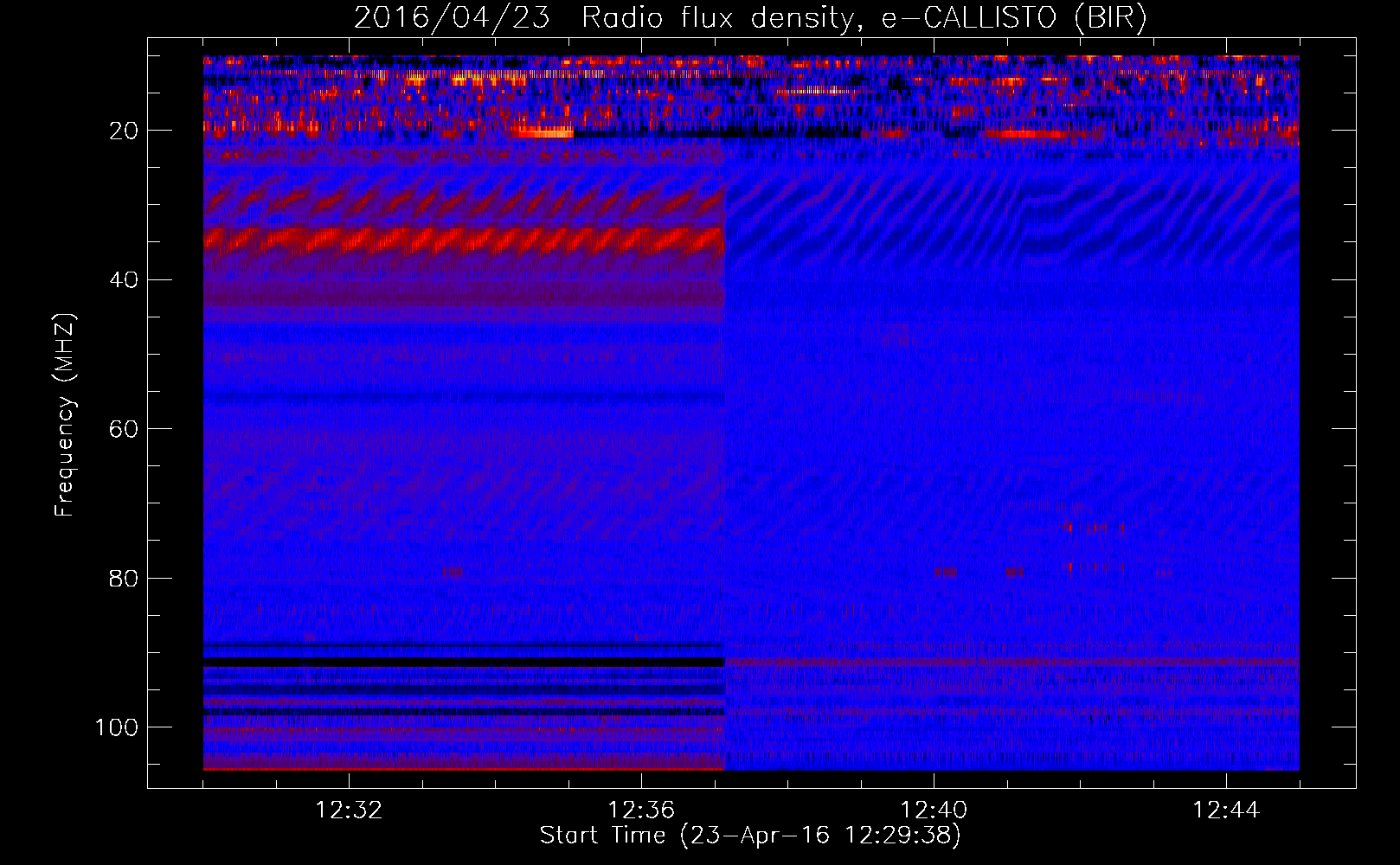Click the 12:32 time tick label
1400x865 pixels.
tap(349, 811)
